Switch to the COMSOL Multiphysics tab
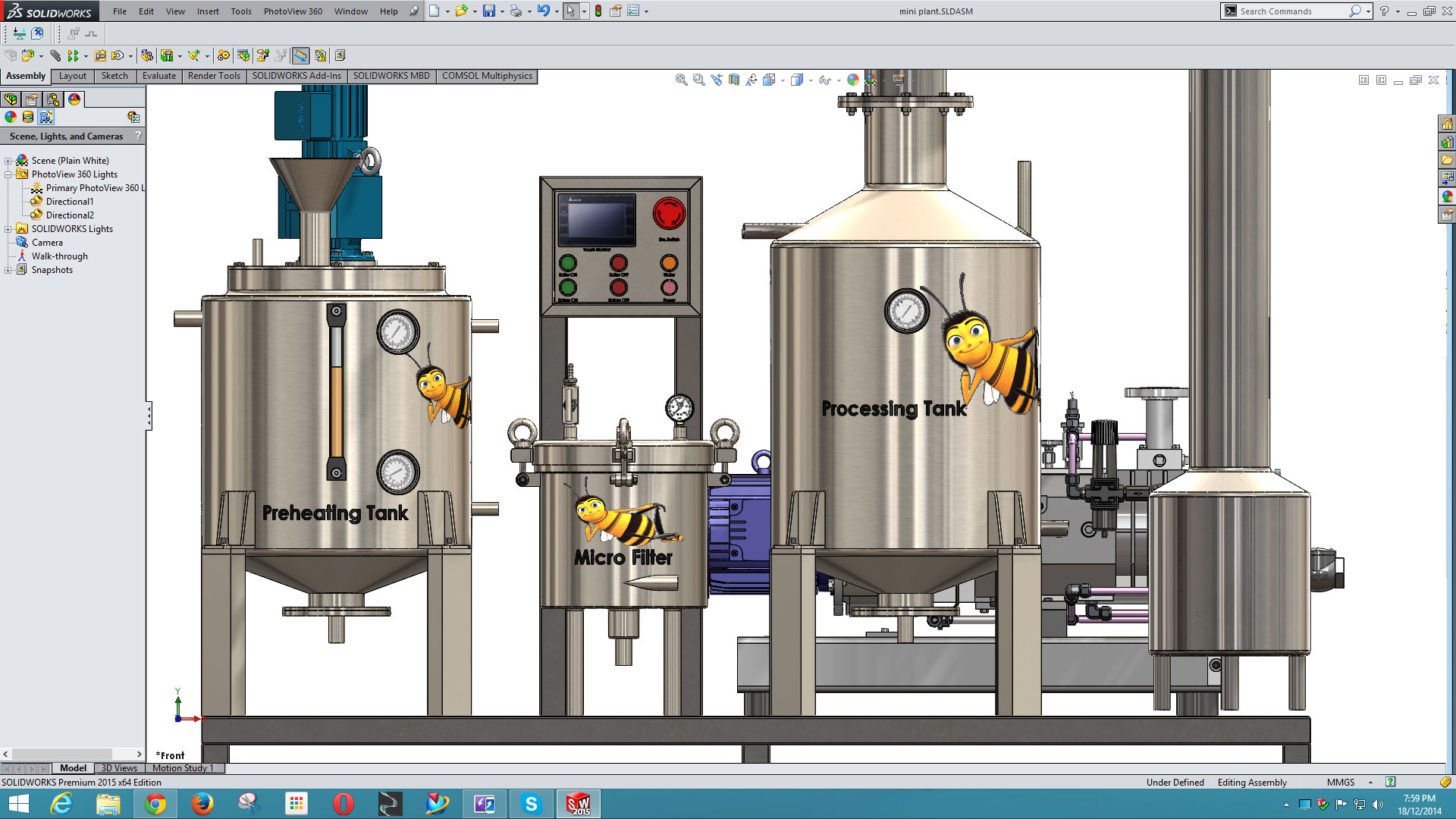This screenshot has height=819, width=1456. click(x=487, y=76)
